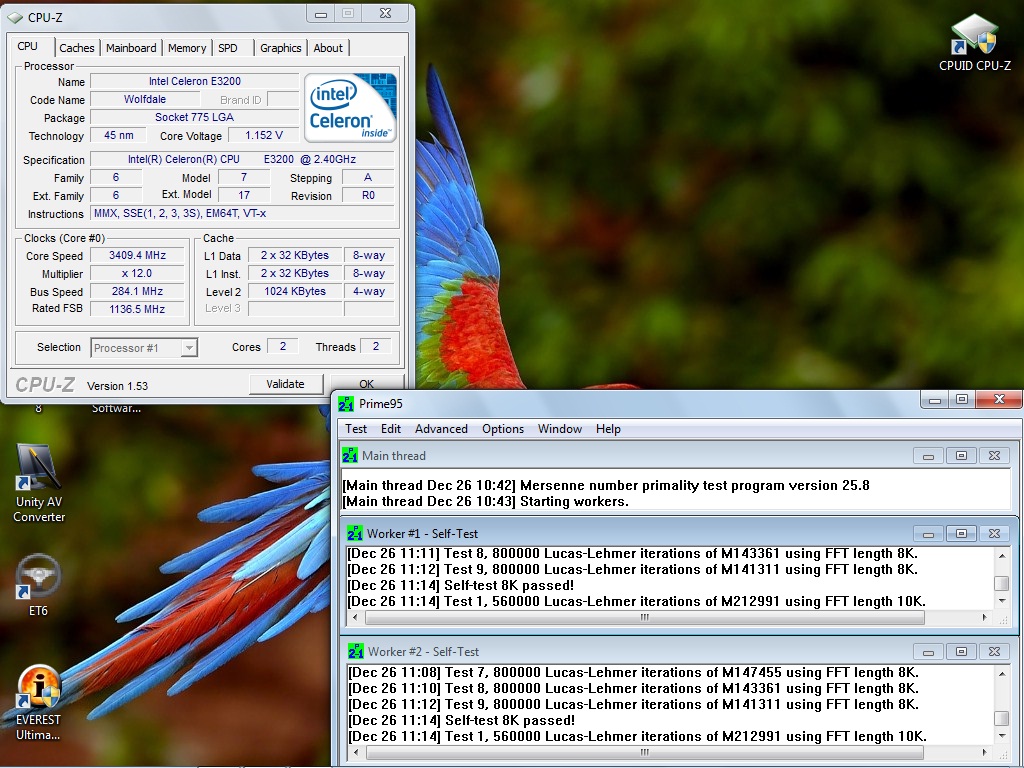Click the OK button in CPU-Z
1024x768 pixels.
pos(366,384)
